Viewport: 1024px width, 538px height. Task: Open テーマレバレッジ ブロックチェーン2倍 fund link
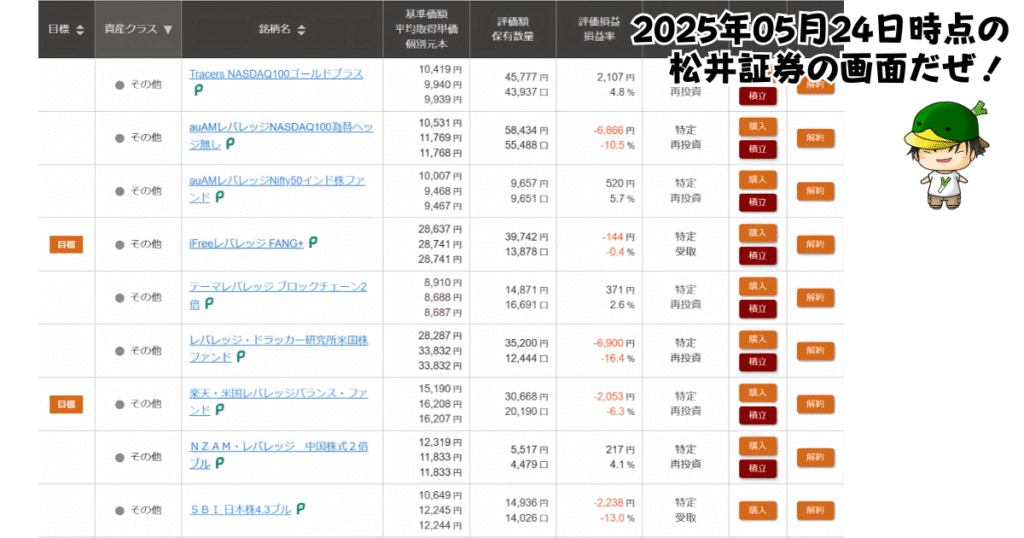pos(278,295)
